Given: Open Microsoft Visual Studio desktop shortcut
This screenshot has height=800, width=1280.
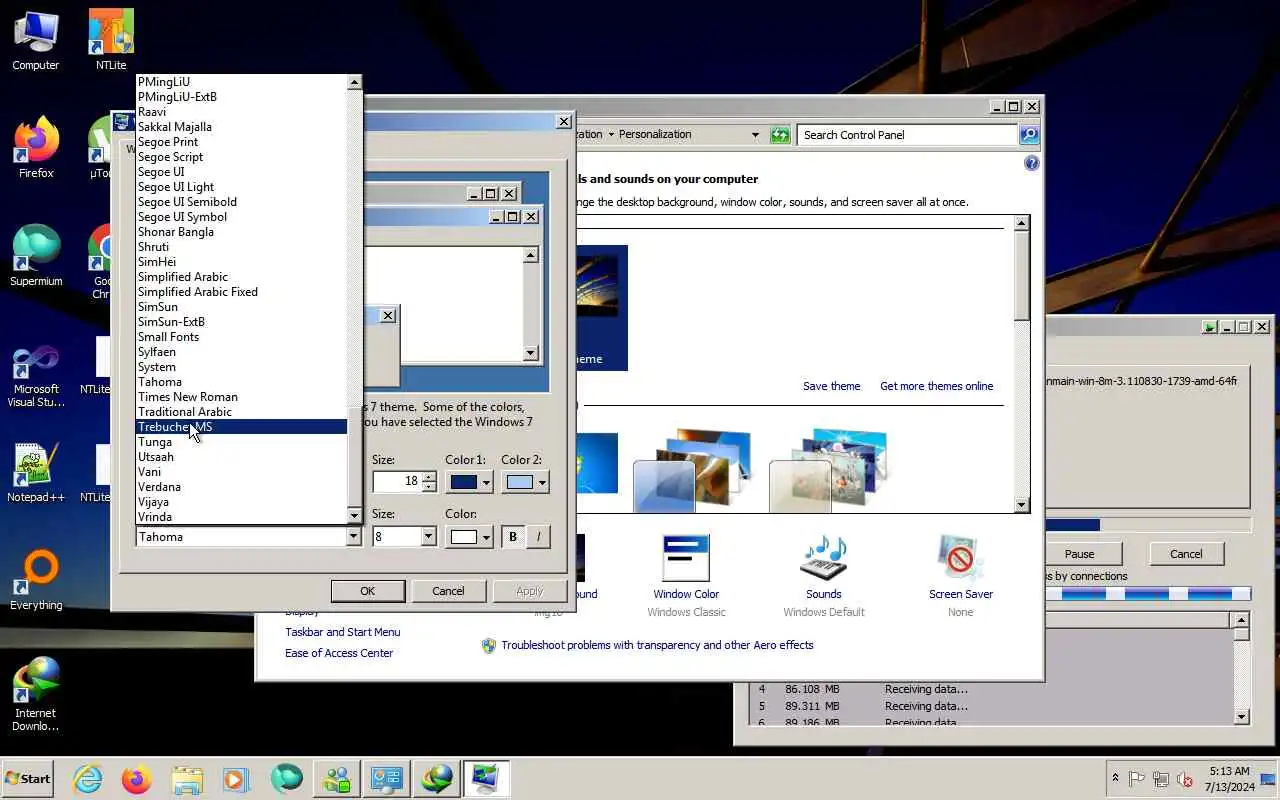Looking at the screenshot, I should (36, 375).
